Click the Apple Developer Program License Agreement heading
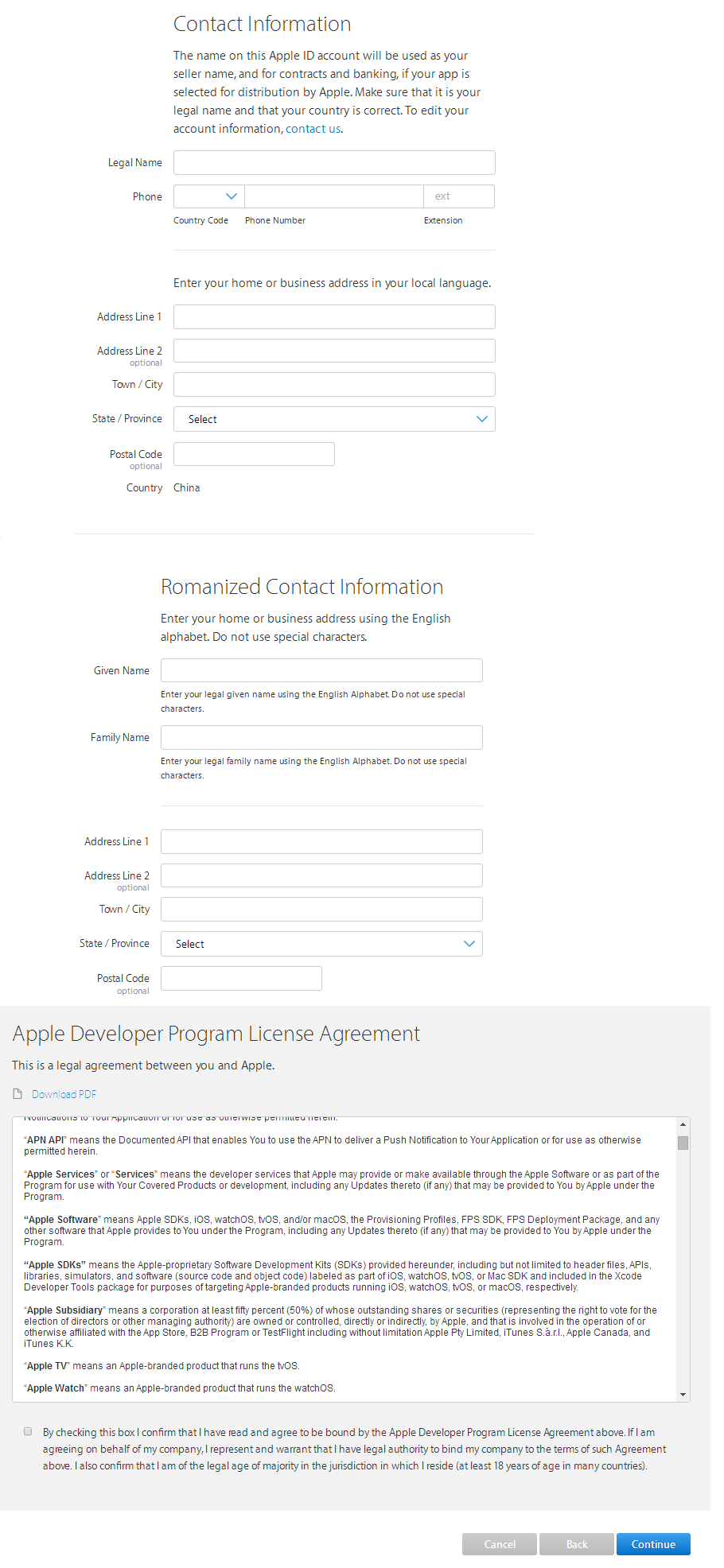Viewport: 724px width, 1568px height. pyautogui.click(x=216, y=1034)
